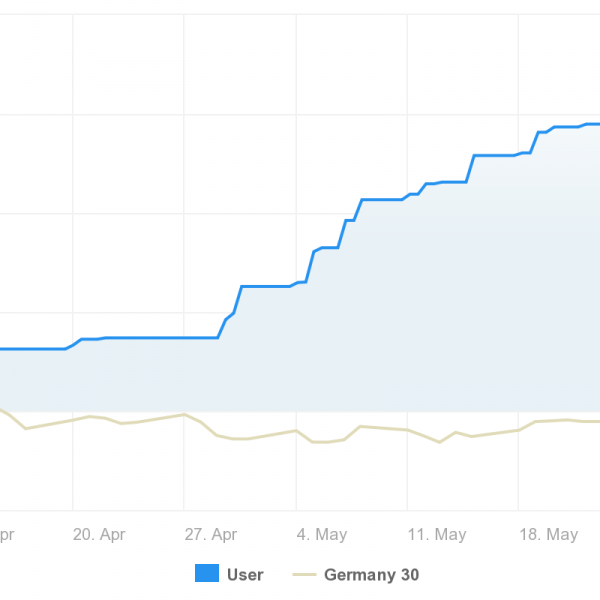Toggle the Germany 30 legend label

tap(371, 574)
